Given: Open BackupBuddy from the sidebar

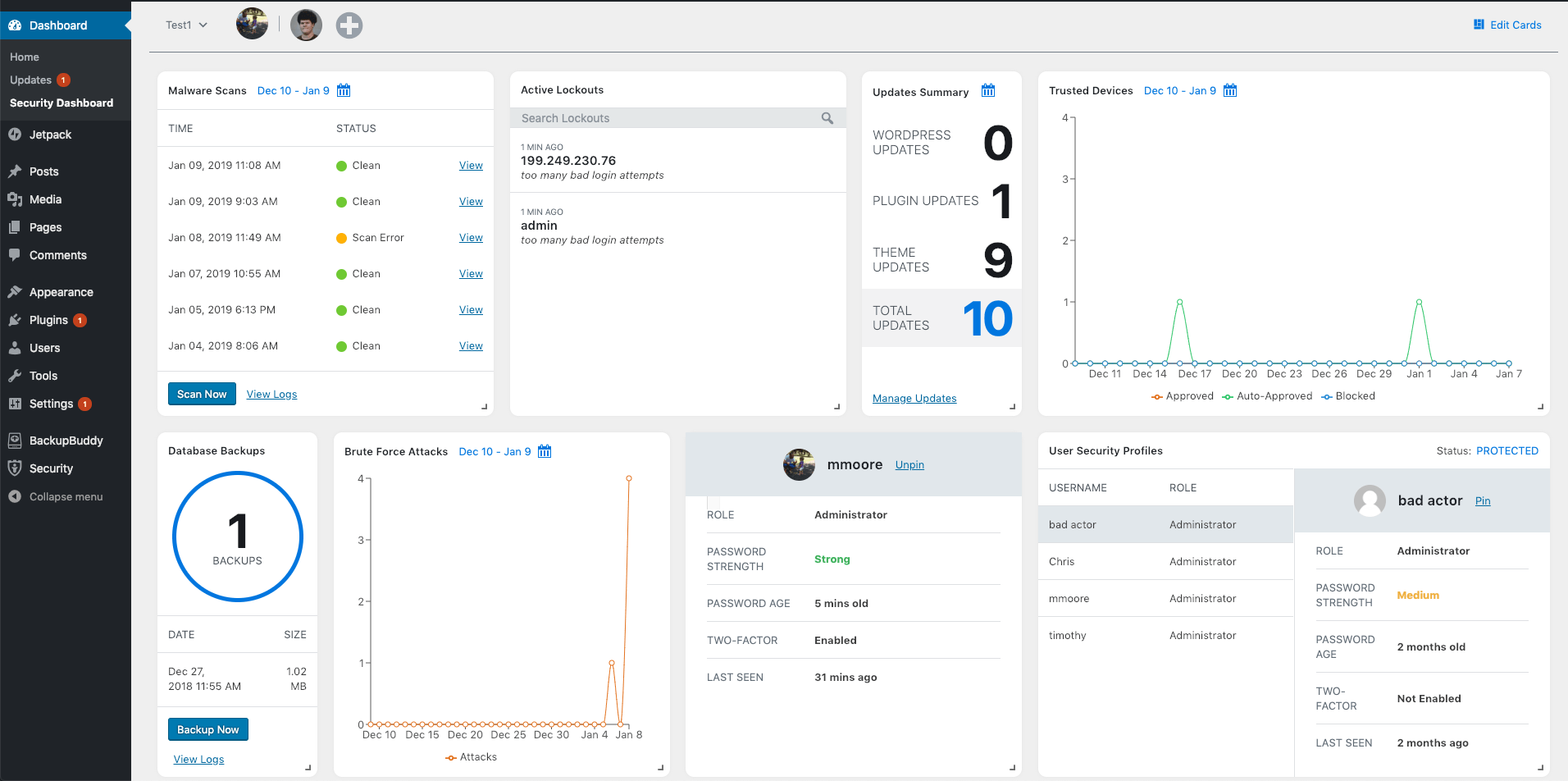Looking at the screenshot, I should pos(65,441).
